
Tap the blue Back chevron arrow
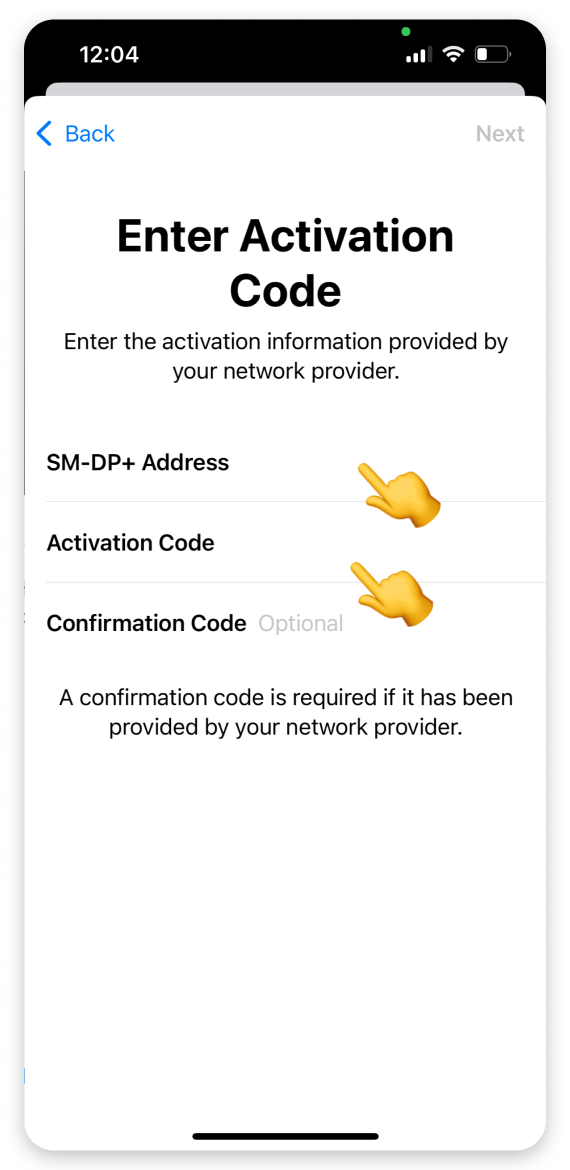[44, 134]
